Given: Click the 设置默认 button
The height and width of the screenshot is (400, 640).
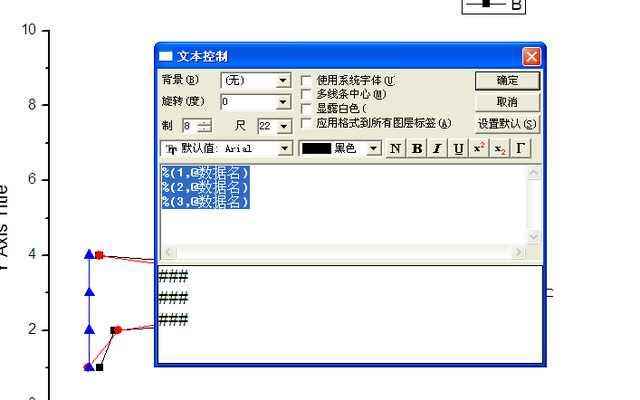Looking at the screenshot, I should 507,124.
